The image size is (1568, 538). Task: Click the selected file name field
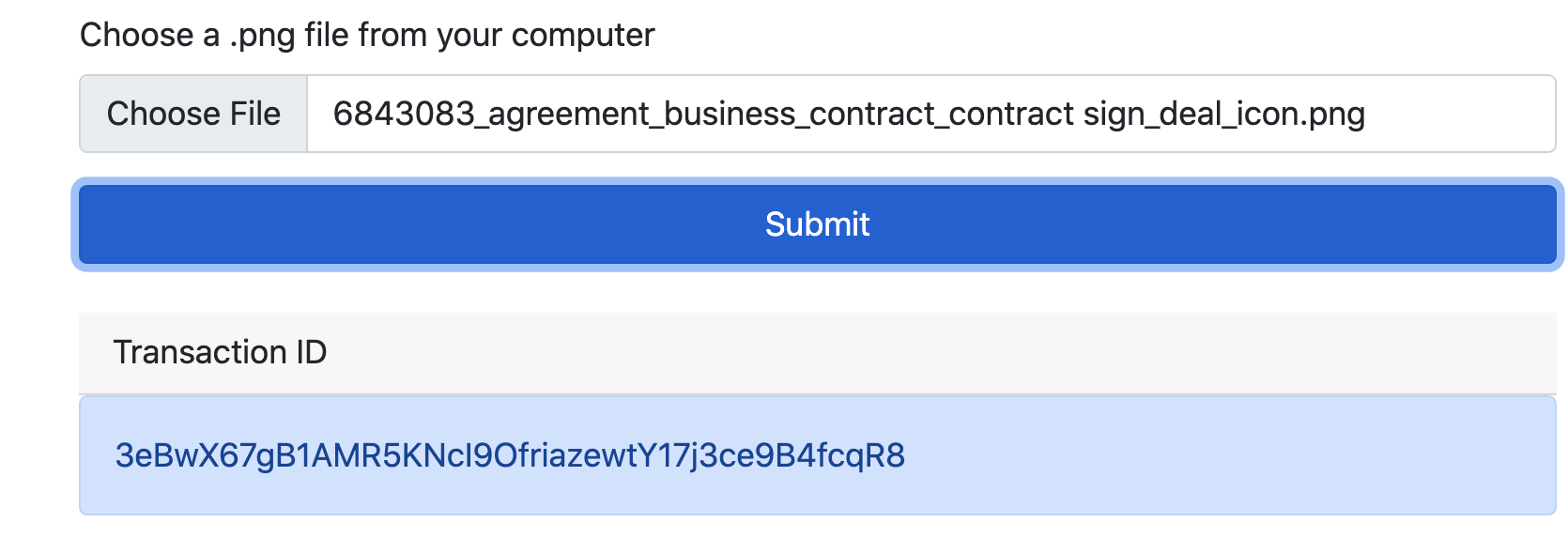coord(930,114)
